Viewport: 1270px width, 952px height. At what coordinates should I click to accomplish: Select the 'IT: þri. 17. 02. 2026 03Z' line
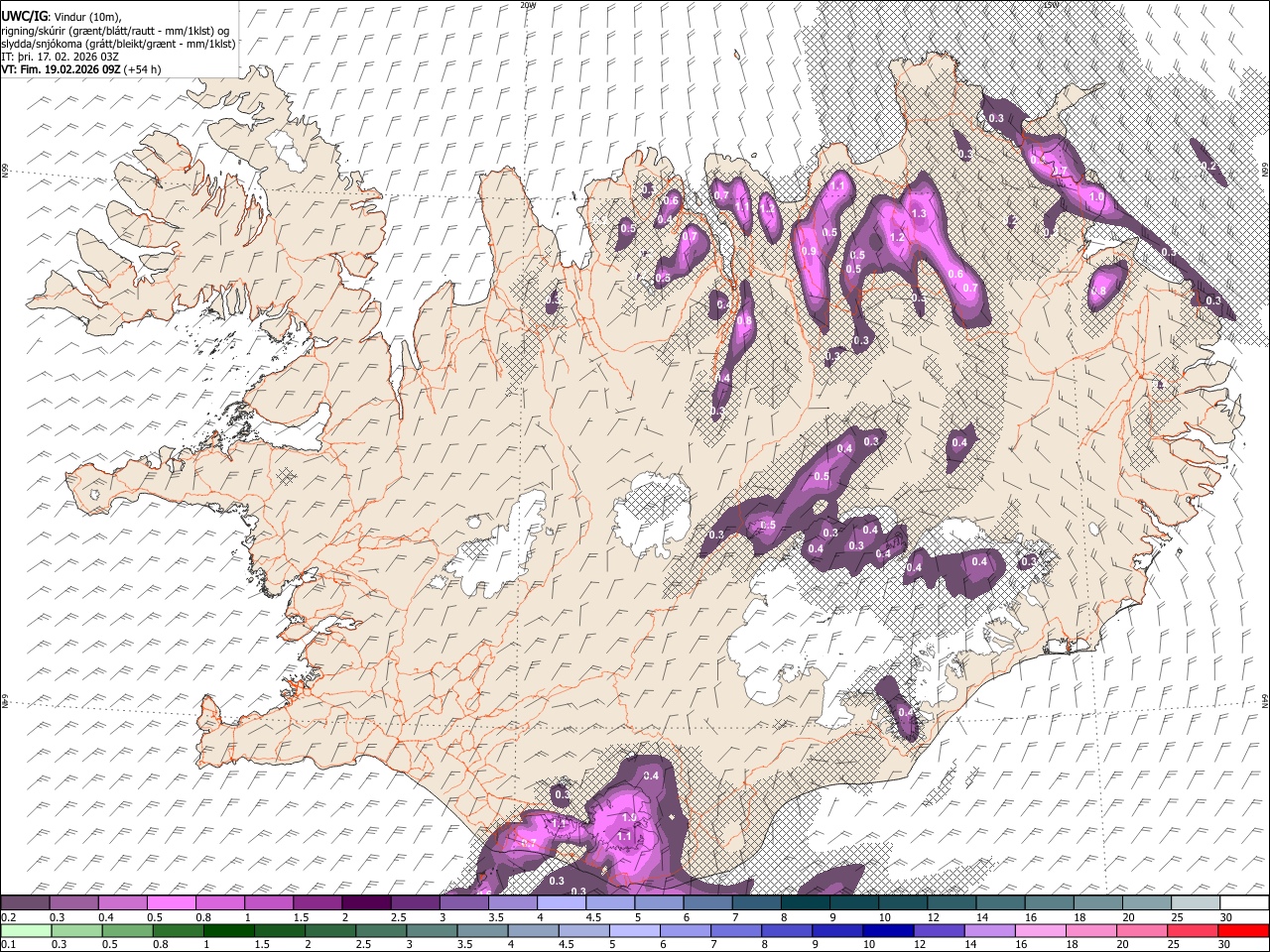tap(61, 57)
